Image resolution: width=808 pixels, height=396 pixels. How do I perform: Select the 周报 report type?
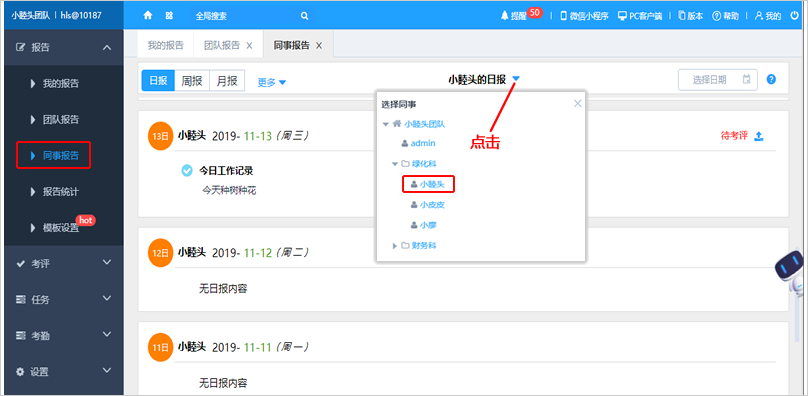click(192, 81)
